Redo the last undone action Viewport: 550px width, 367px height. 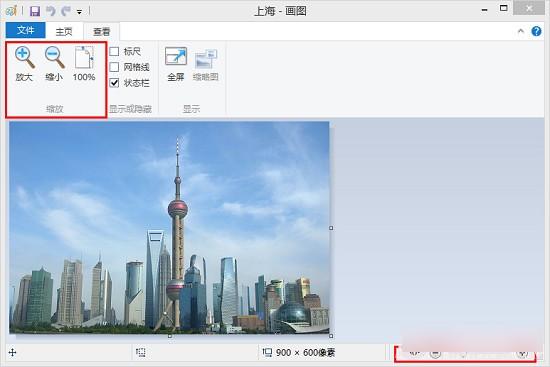tap(66, 11)
